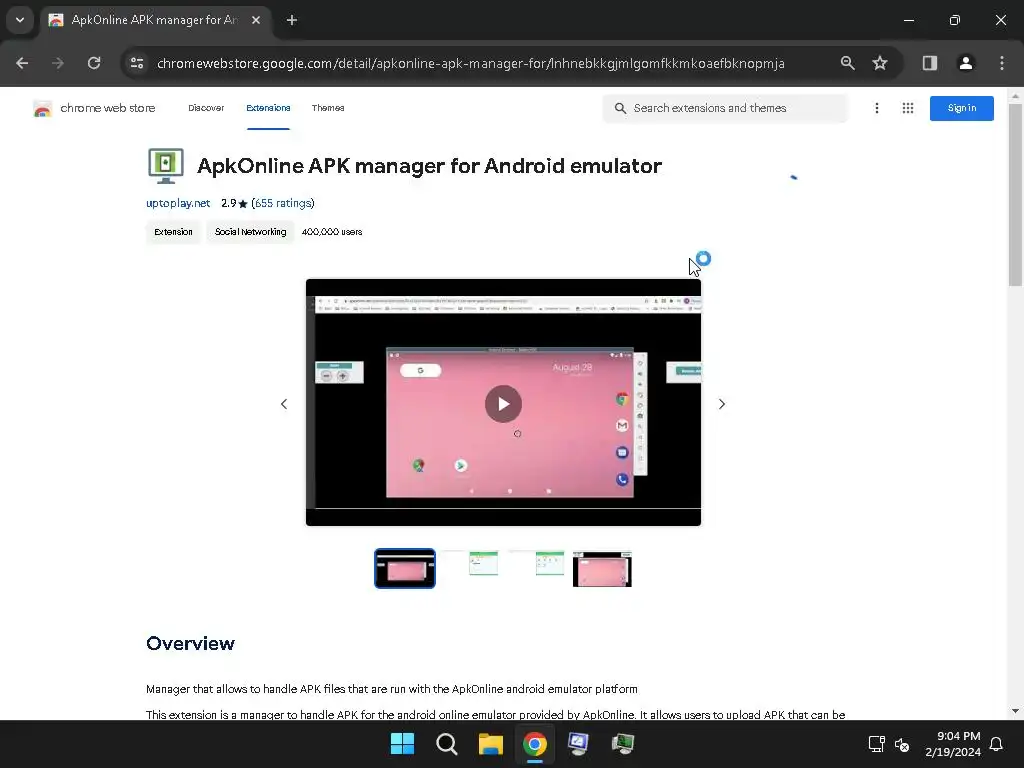
Task: Open the tab search dropdown arrow
Action: 20,20
